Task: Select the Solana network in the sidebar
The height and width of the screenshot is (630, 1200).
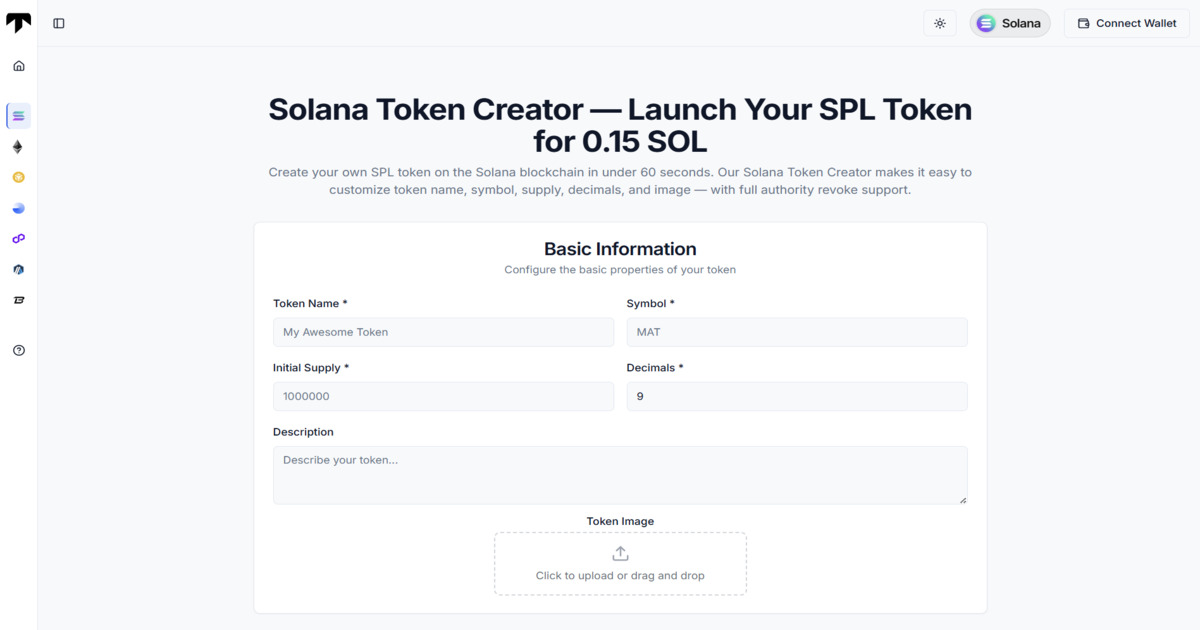Action: (x=18, y=115)
